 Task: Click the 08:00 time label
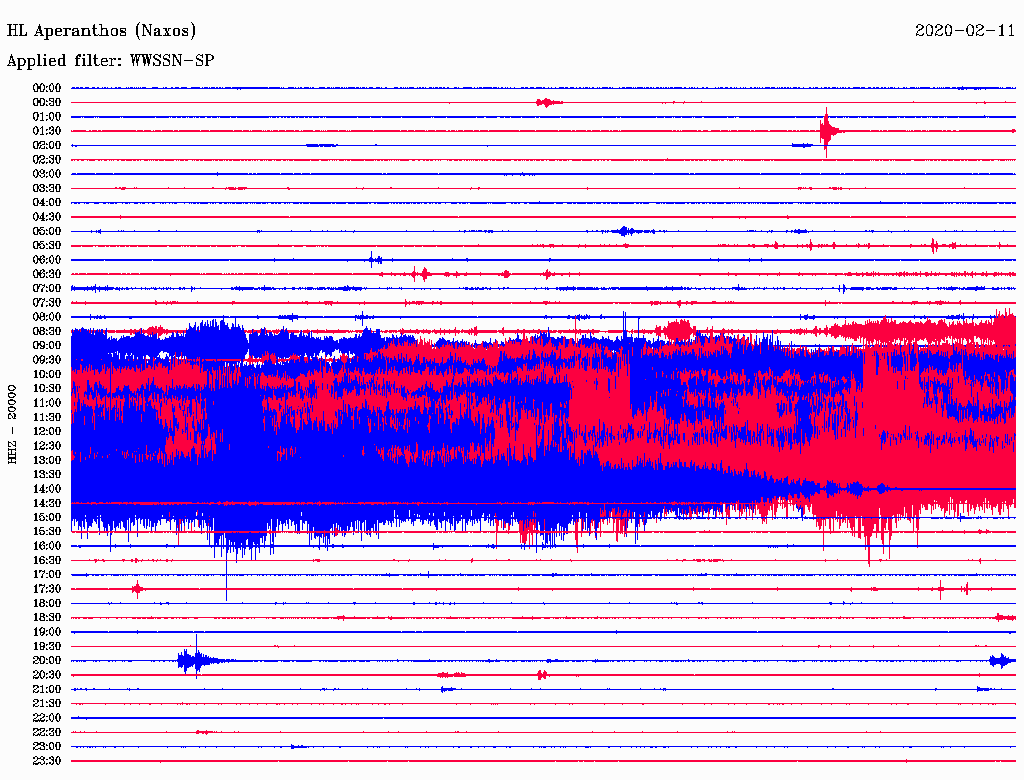[x=47, y=317]
